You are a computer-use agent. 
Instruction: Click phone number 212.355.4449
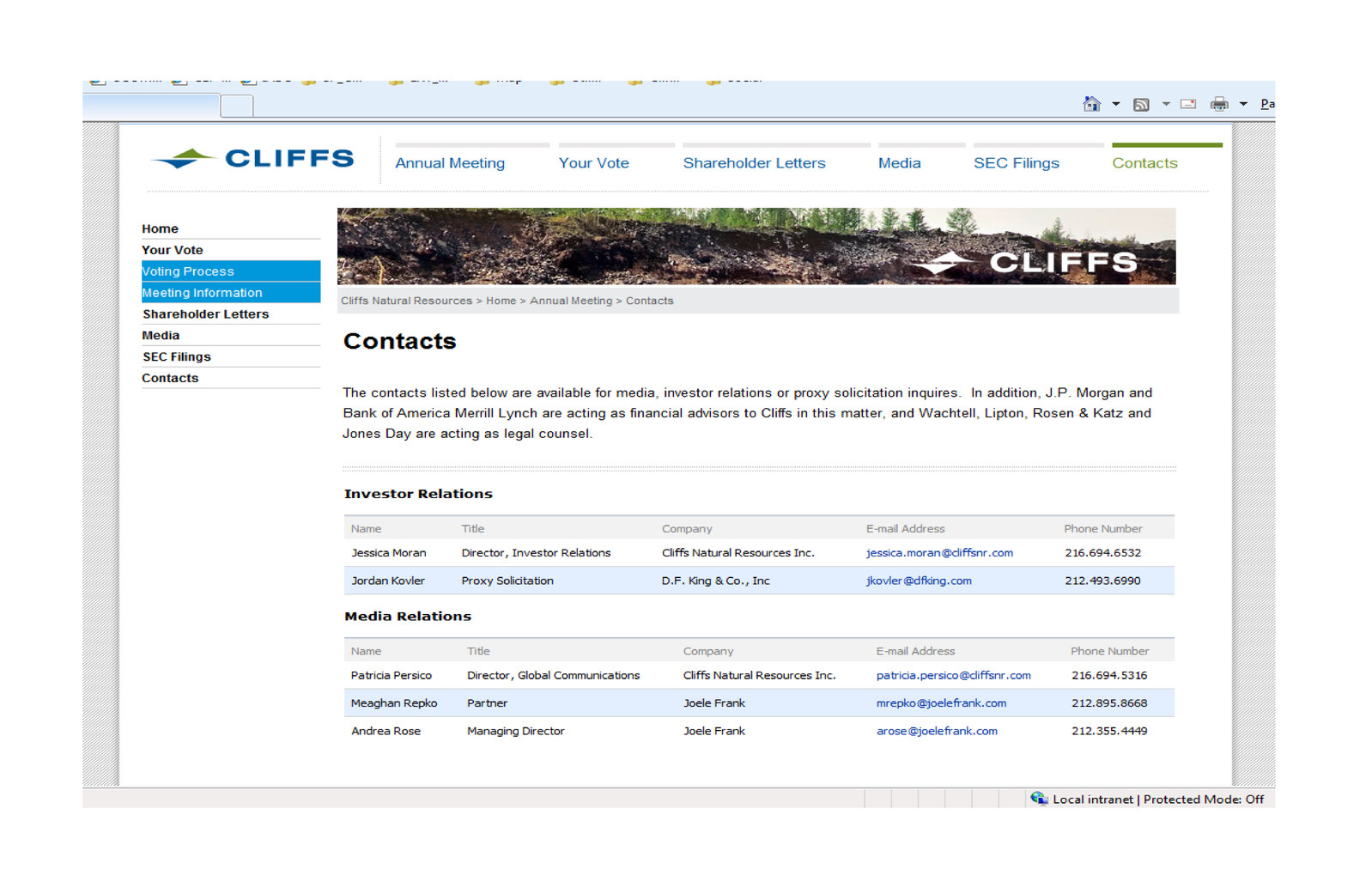(x=1109, y=731)
